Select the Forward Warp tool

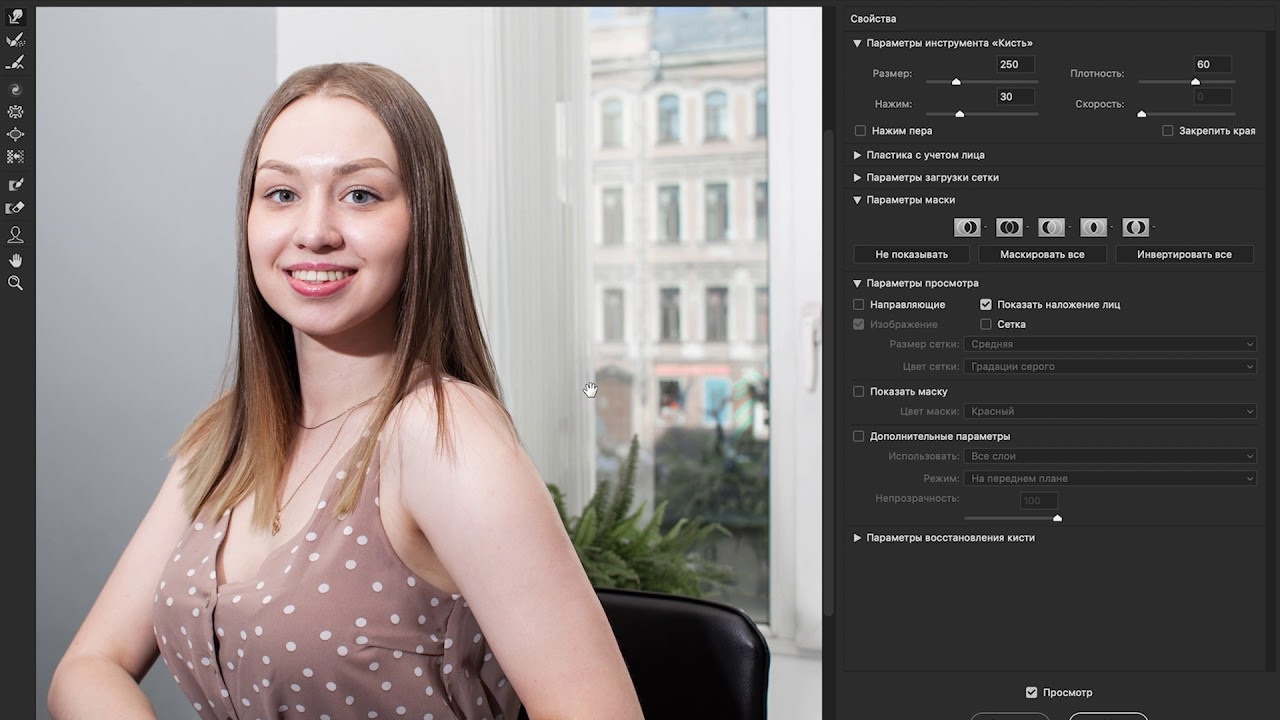point(15,17)
